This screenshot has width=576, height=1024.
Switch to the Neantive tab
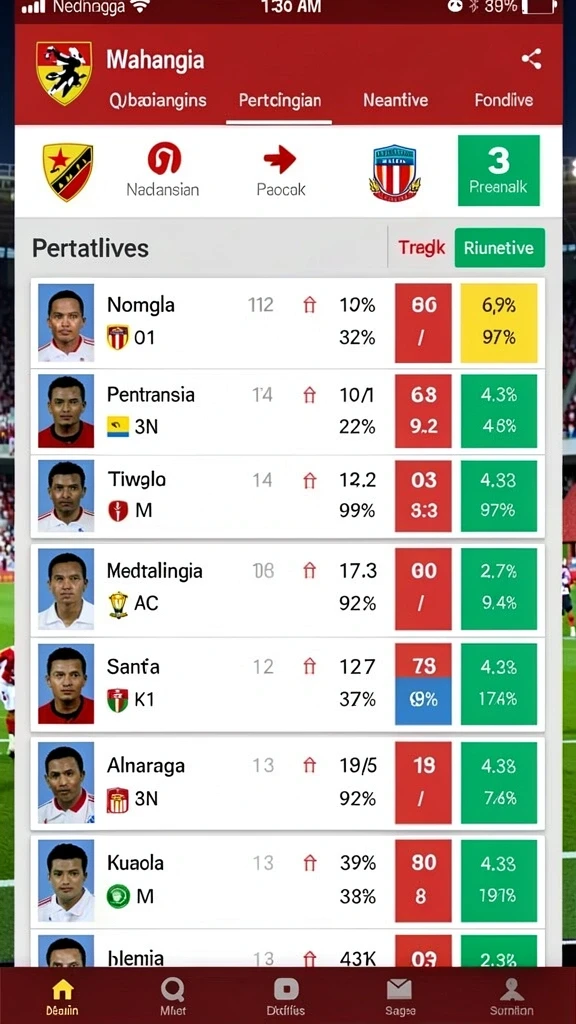click(395, 101)
